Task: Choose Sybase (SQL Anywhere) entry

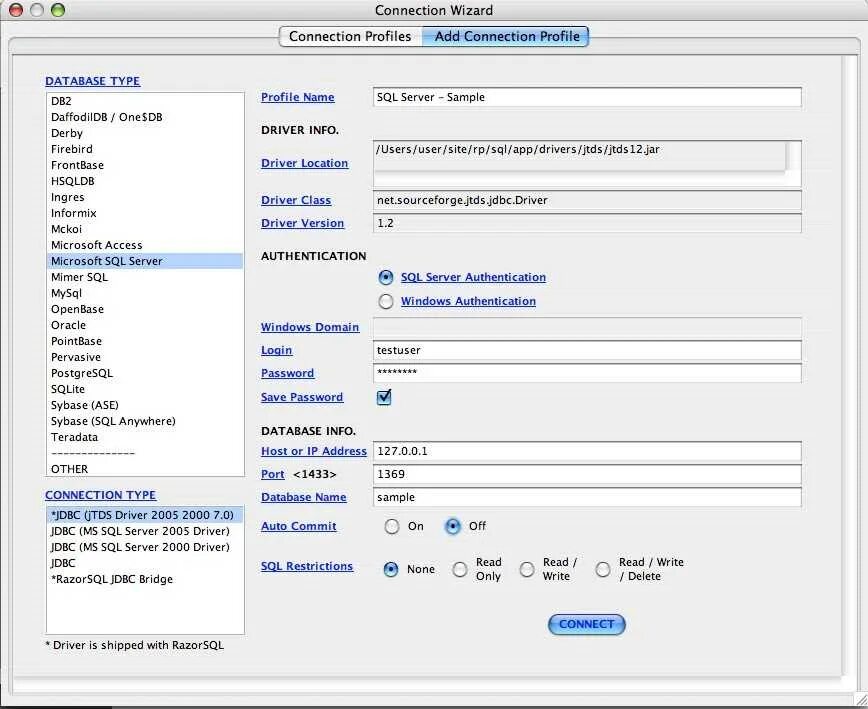Action: (145, 422)
